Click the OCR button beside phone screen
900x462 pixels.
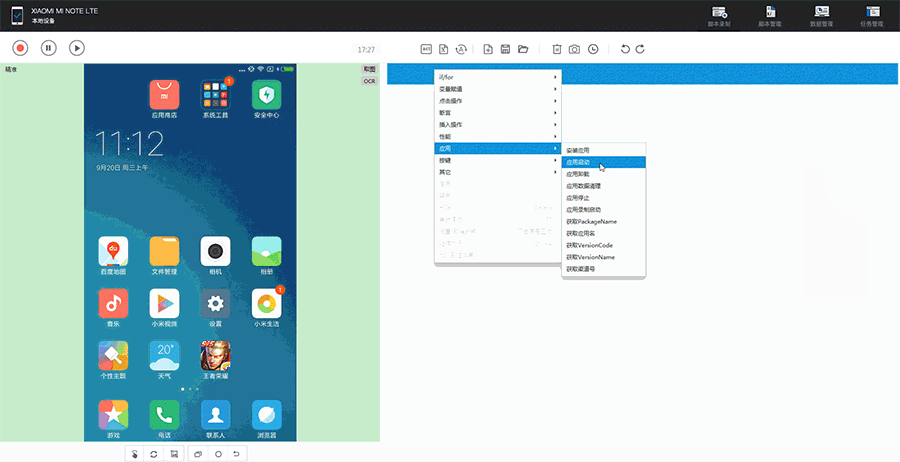pyautogui.click(x=369, y=81)
